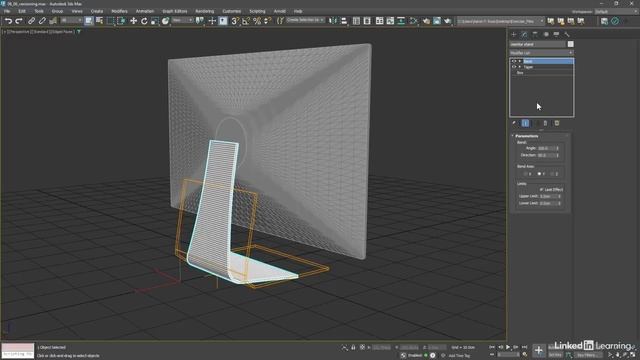
Task: Toggle Show End Result button
Action: (525, 123)
